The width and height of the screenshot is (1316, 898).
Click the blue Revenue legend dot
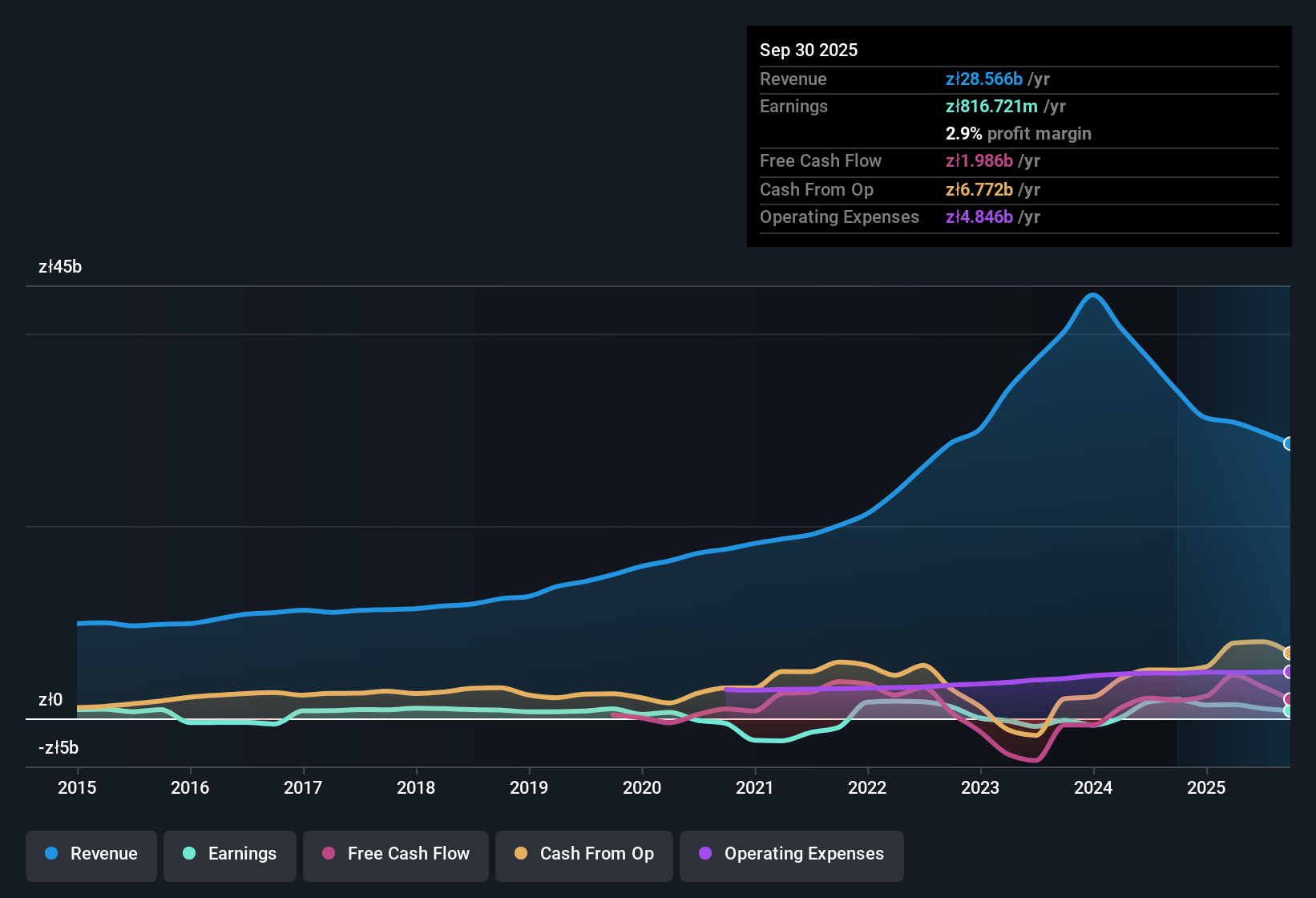[x=51, y=854]
